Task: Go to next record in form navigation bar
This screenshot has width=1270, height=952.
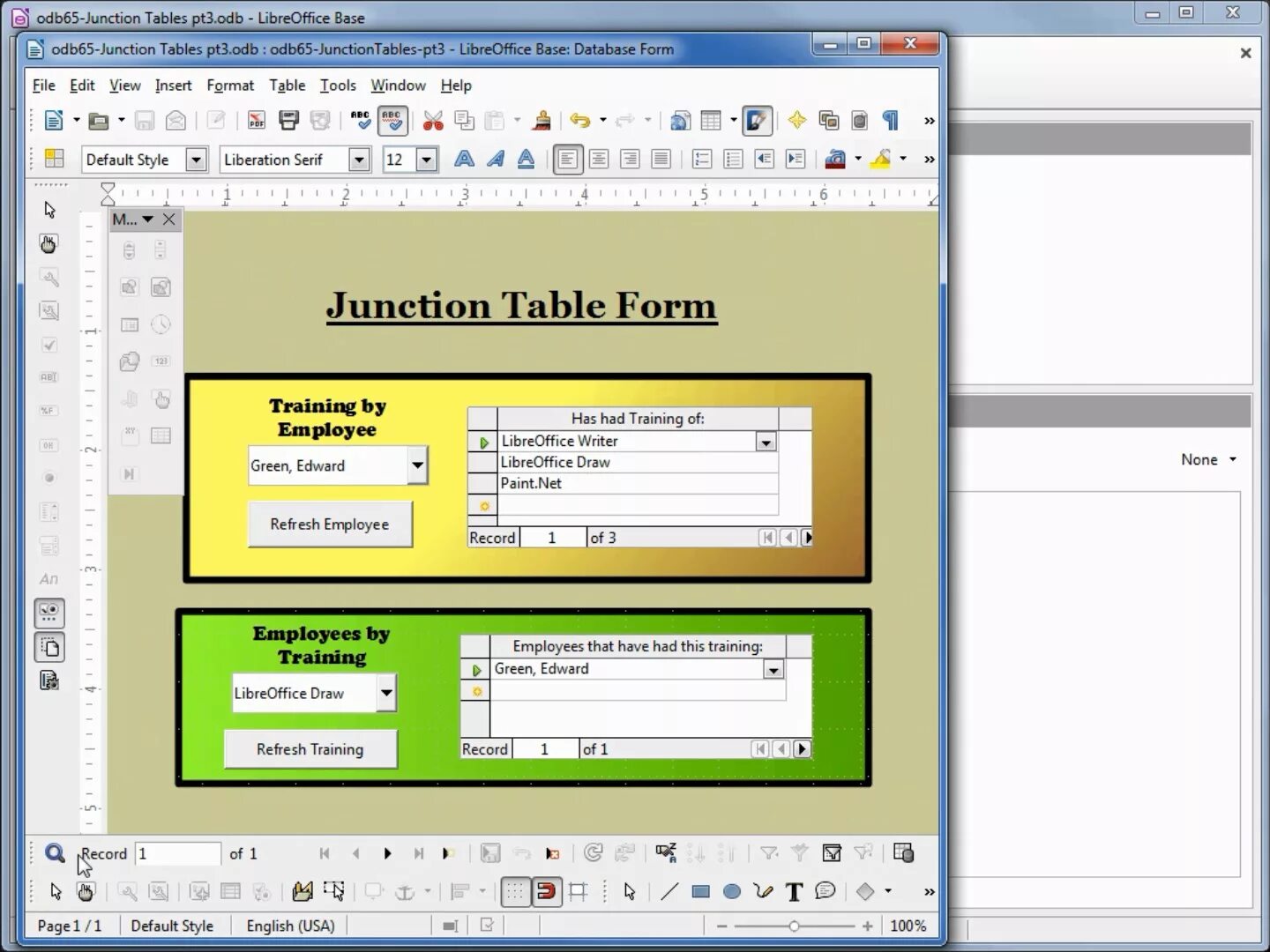Action: pyautogui.click(x=387, y=853)
